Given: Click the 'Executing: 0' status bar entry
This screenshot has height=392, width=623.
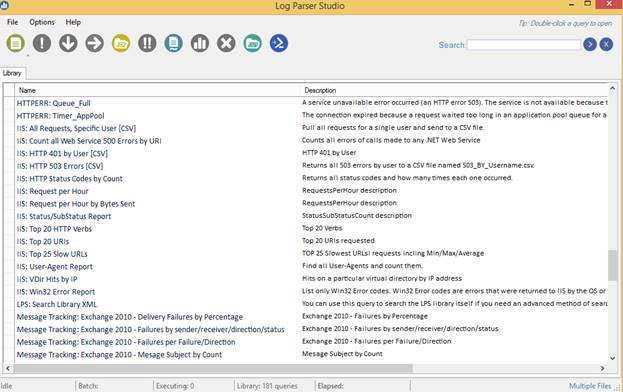Looking at the screenshot, I should coord(175,386).
